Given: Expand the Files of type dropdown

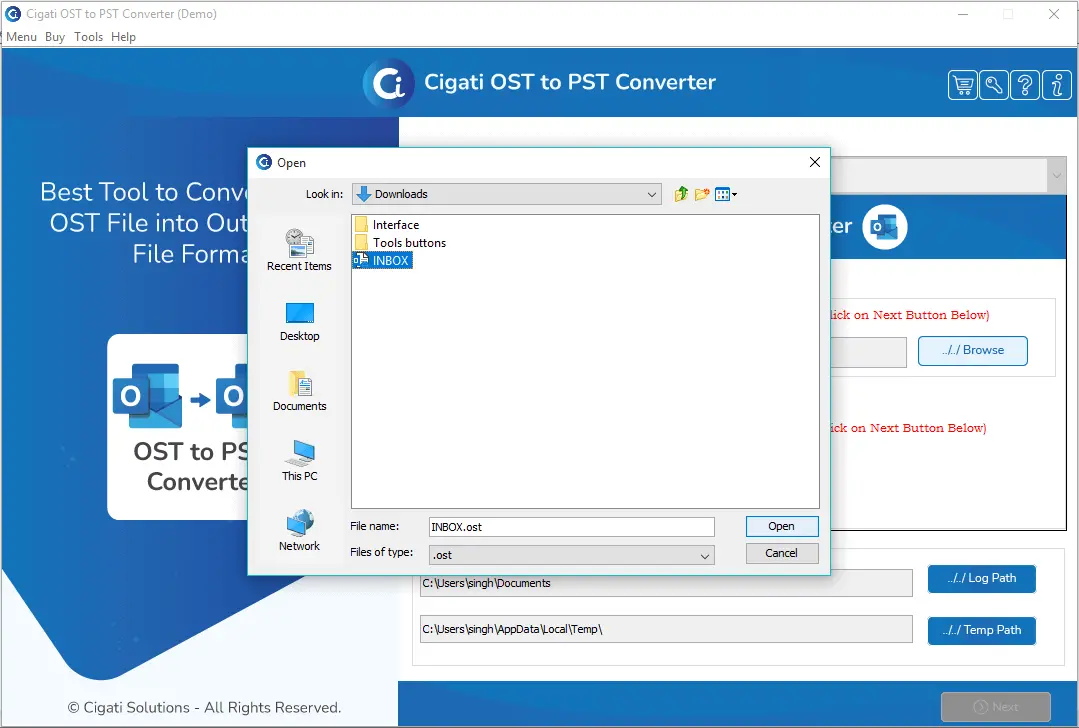Looking at the screenshot, I should pos(705,556).
